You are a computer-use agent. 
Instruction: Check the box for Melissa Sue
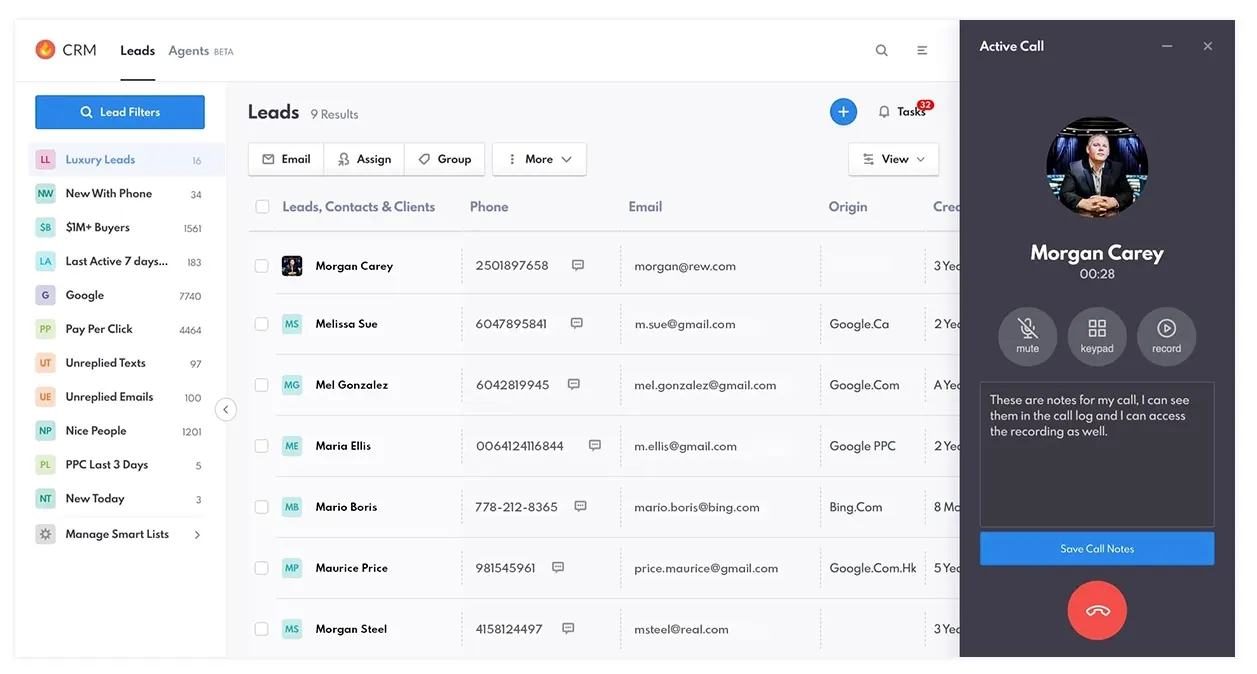coord(261,324)
